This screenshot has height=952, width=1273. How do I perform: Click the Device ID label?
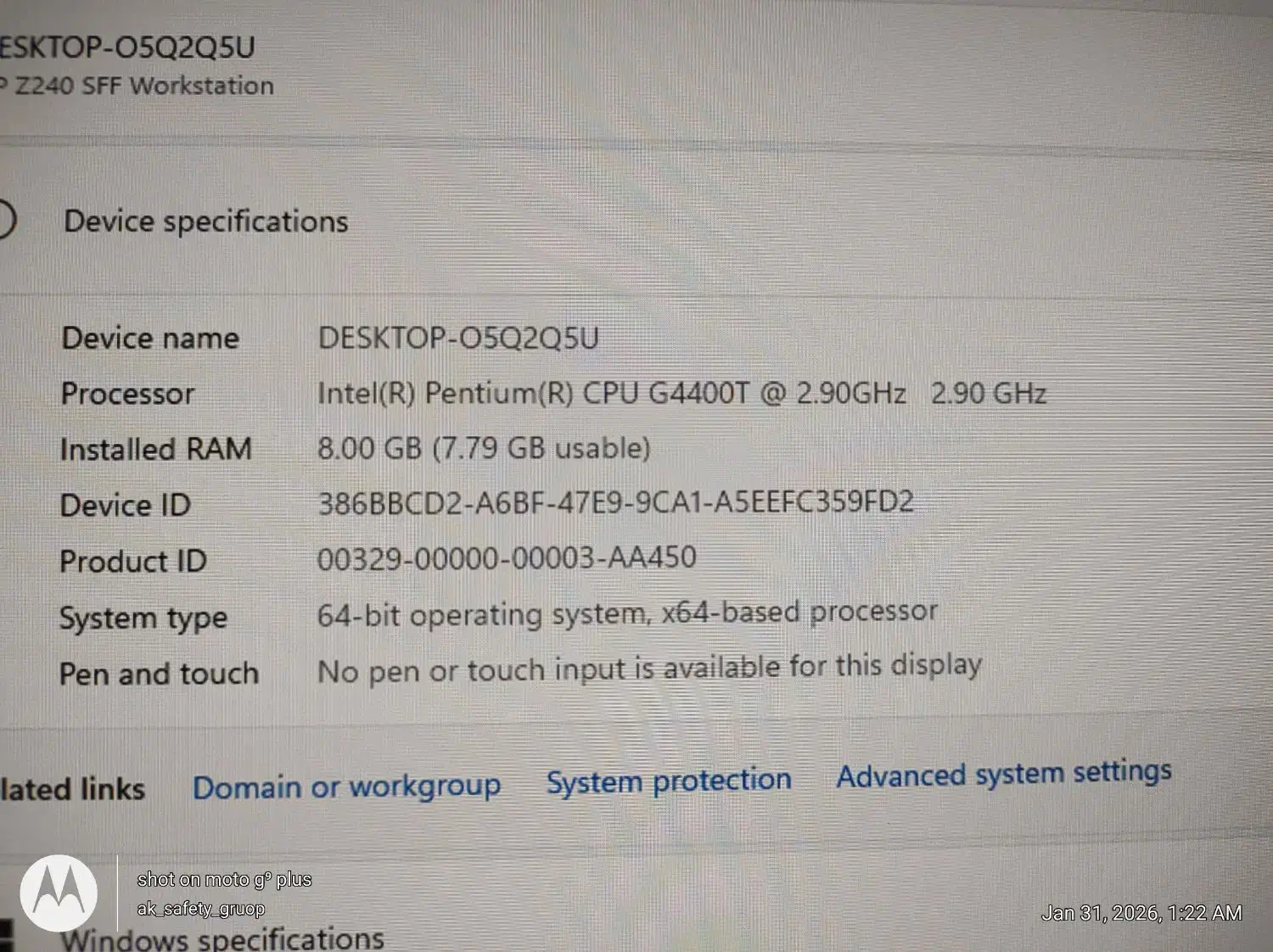click(x=126, y=506)
